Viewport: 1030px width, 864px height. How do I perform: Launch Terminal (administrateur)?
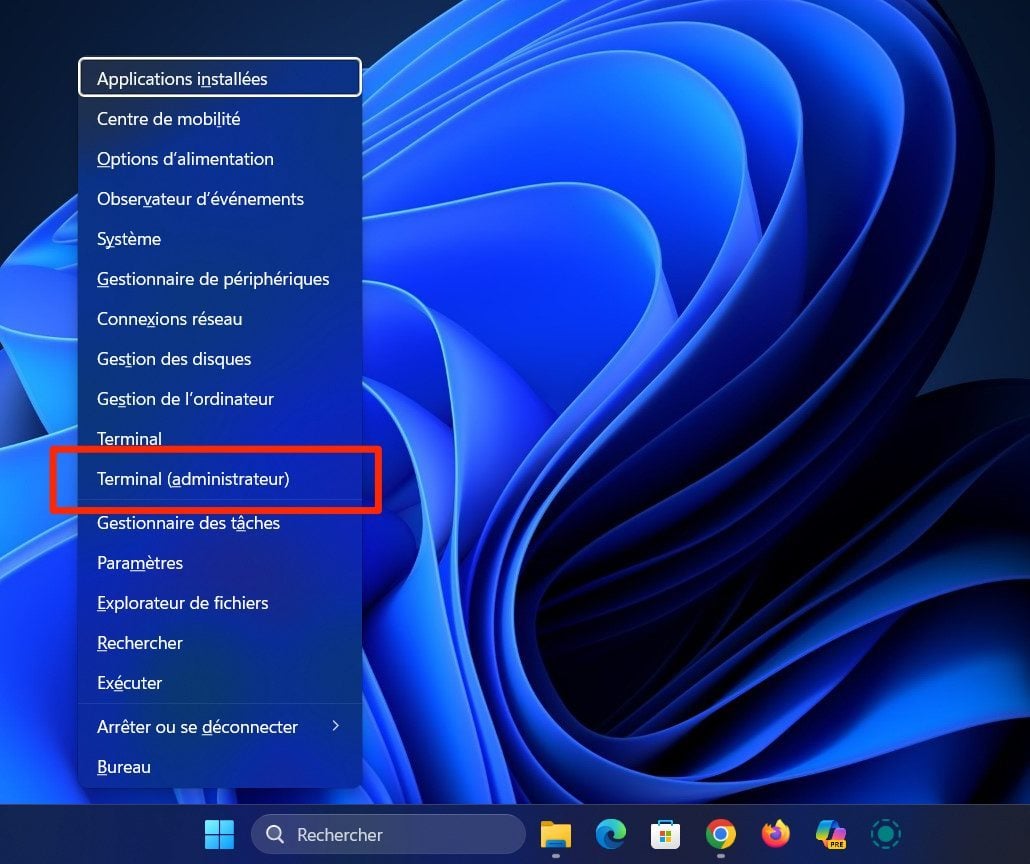(219, 479)
